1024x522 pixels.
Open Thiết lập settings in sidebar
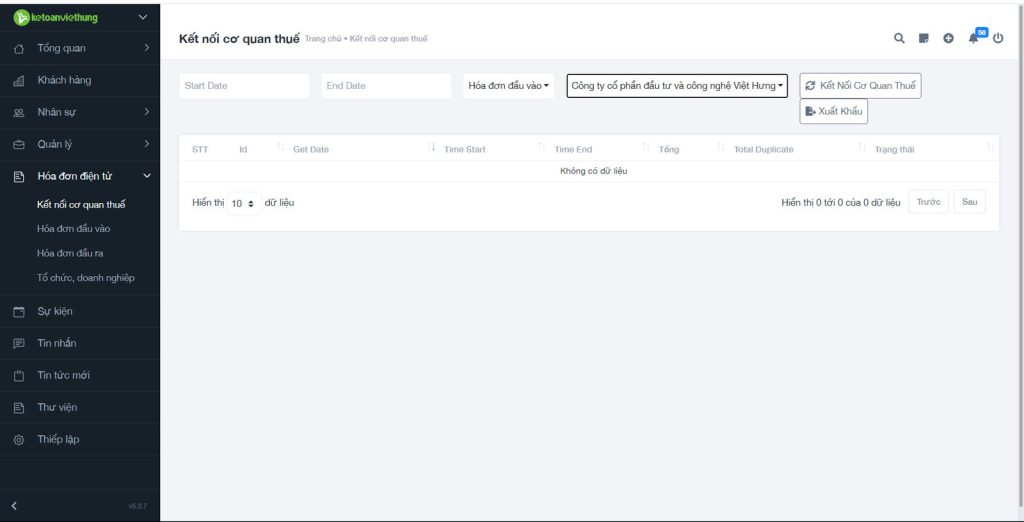58,439
